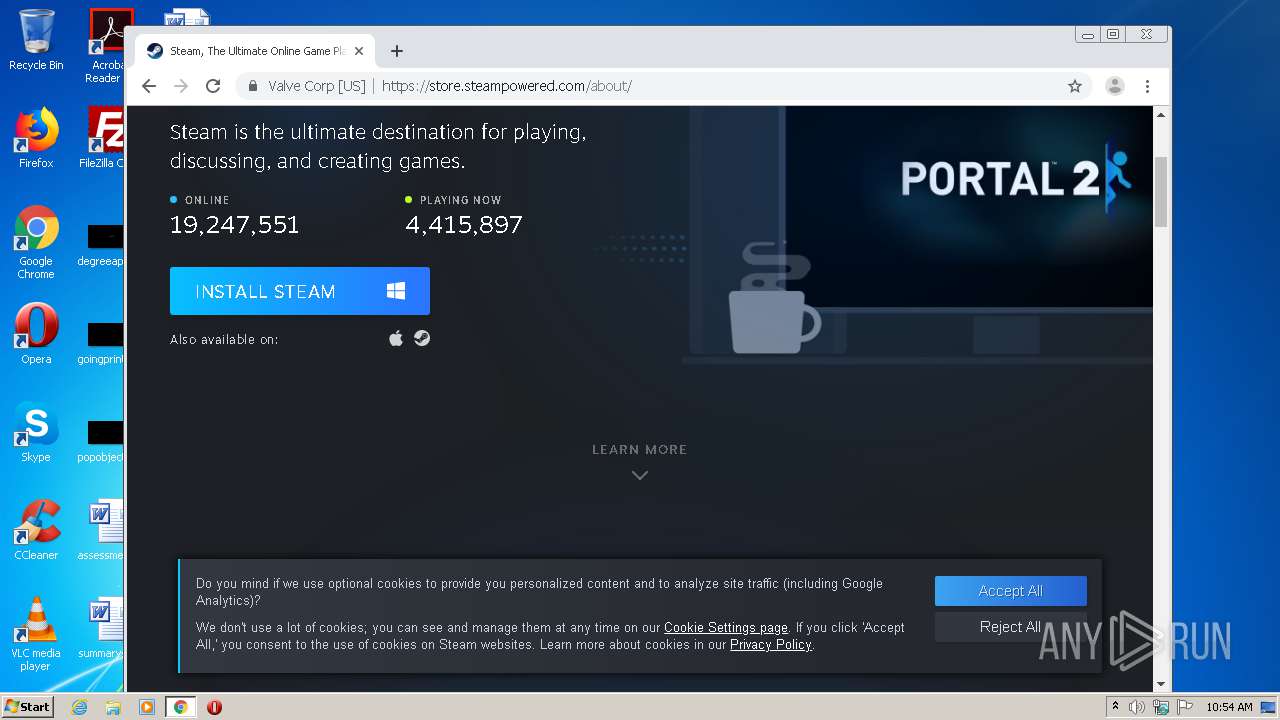Click the Chrome taskbar button
Viewport: 1280px width, 720px height.
180,707
